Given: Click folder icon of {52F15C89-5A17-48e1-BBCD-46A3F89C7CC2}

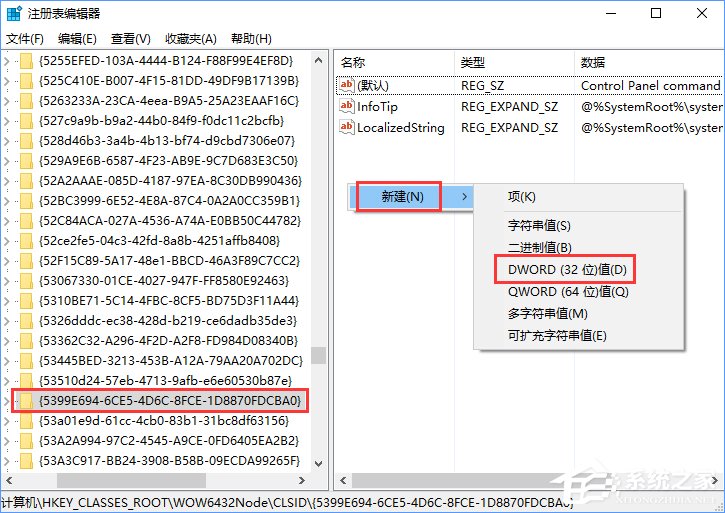Looking at the screenshot, I should 26,261.
